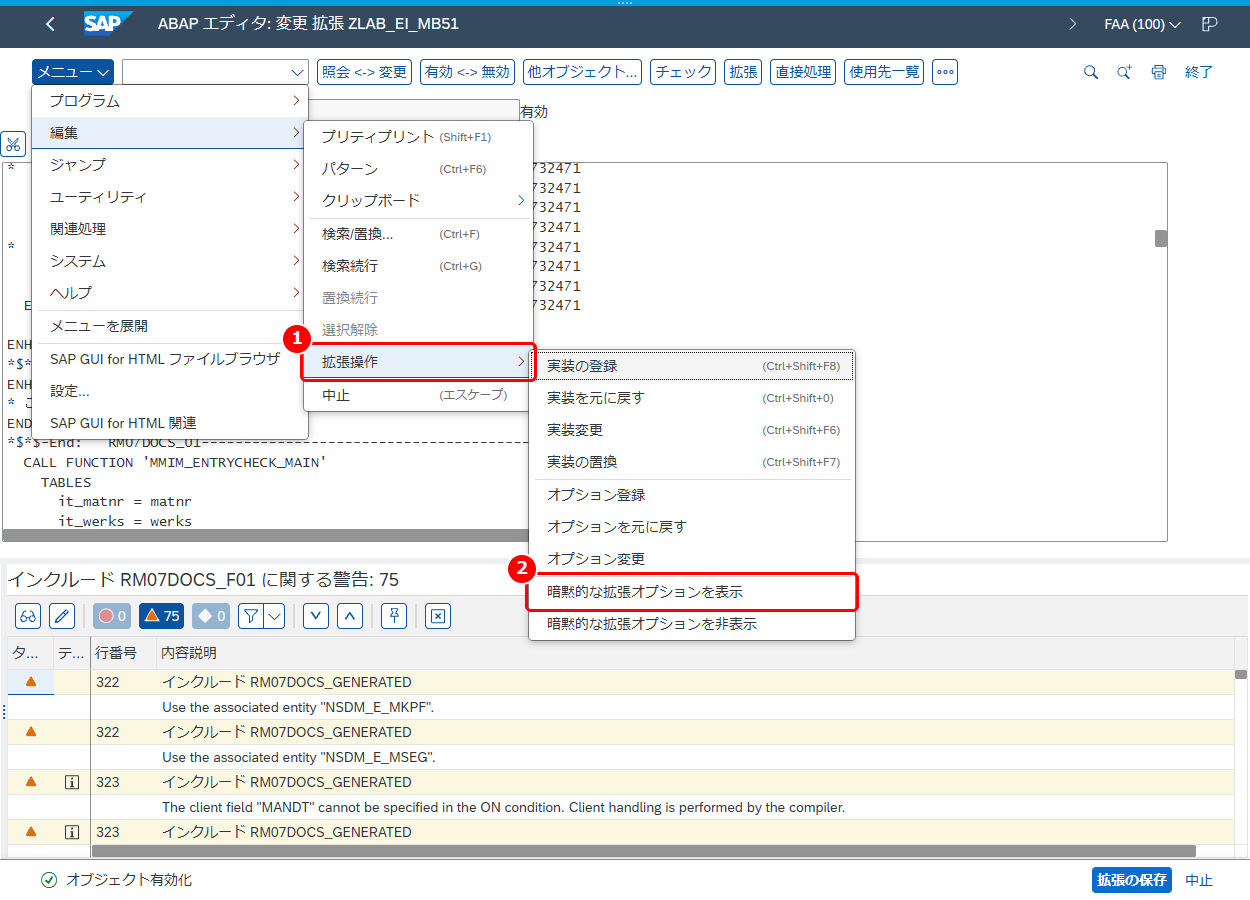Jump to next message with the down arrow
Screen dimensions: 1250x900
(x=316, y=616)
